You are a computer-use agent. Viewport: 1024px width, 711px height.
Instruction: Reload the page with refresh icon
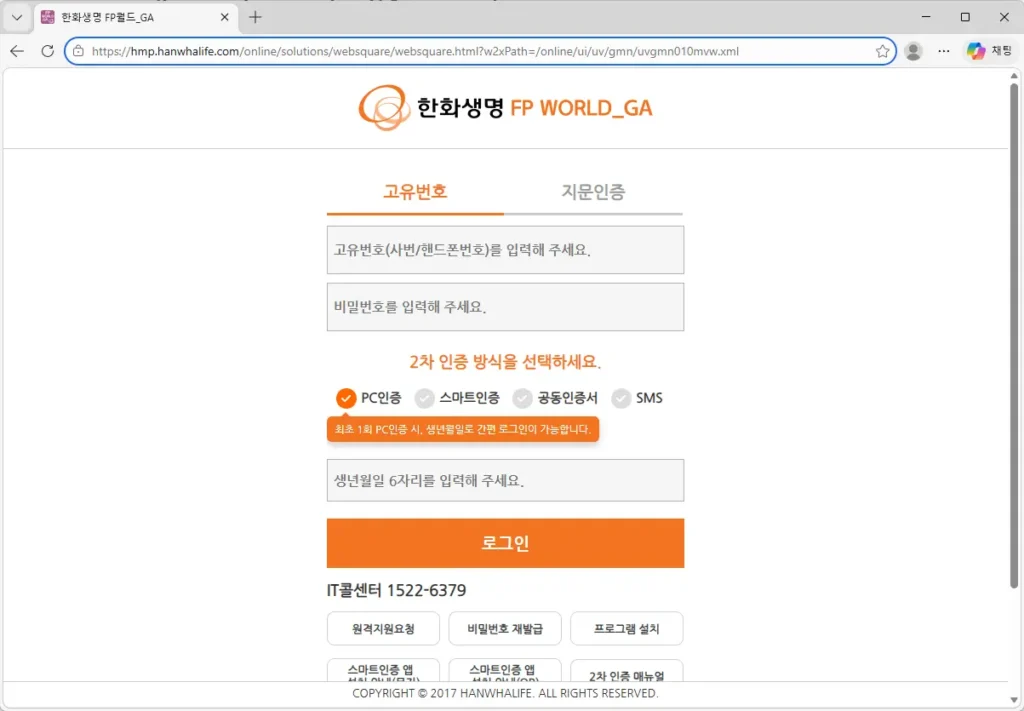pyautogui.click(x=47, y=51)
